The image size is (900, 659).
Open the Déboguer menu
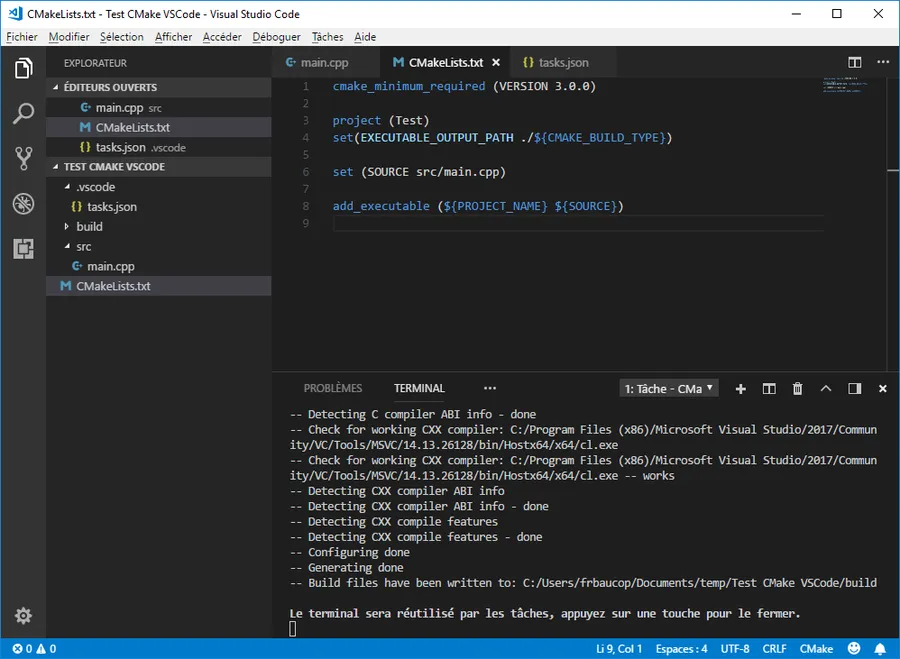[x=276, y=37]
